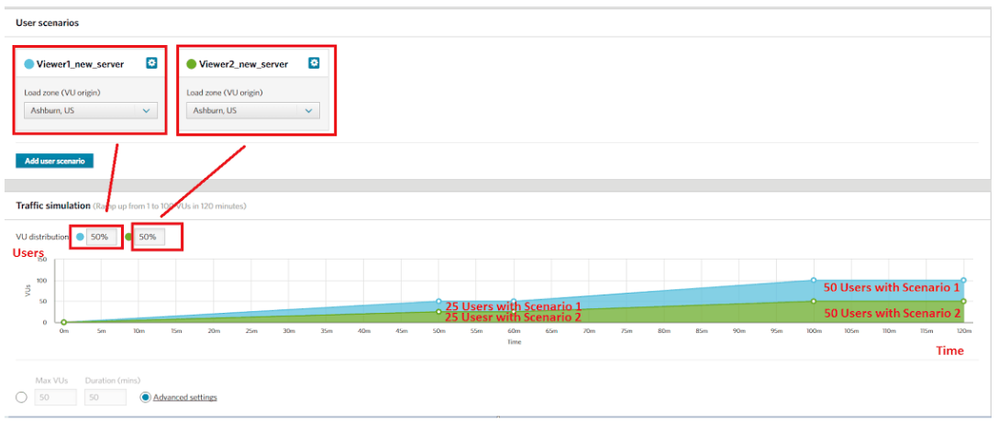Click the green dot beside Viewer2_new_server
Screen dimensions: 998x423
192,64
